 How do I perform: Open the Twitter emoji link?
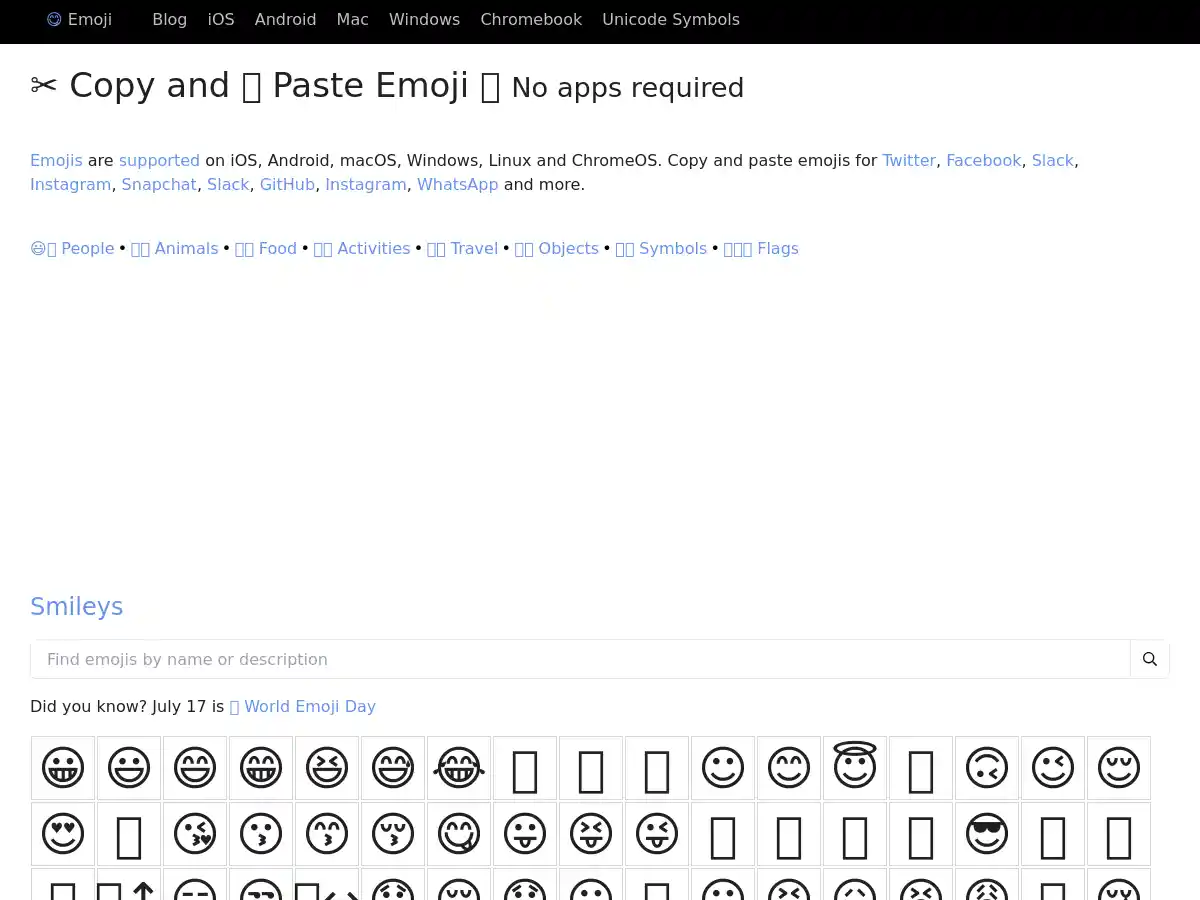click(908, 160)
